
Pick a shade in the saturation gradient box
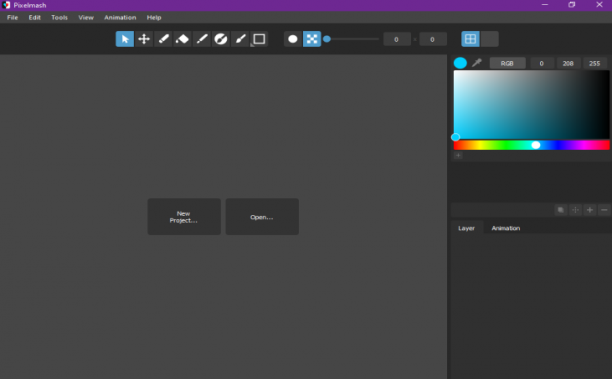click(x=531, y=104)
